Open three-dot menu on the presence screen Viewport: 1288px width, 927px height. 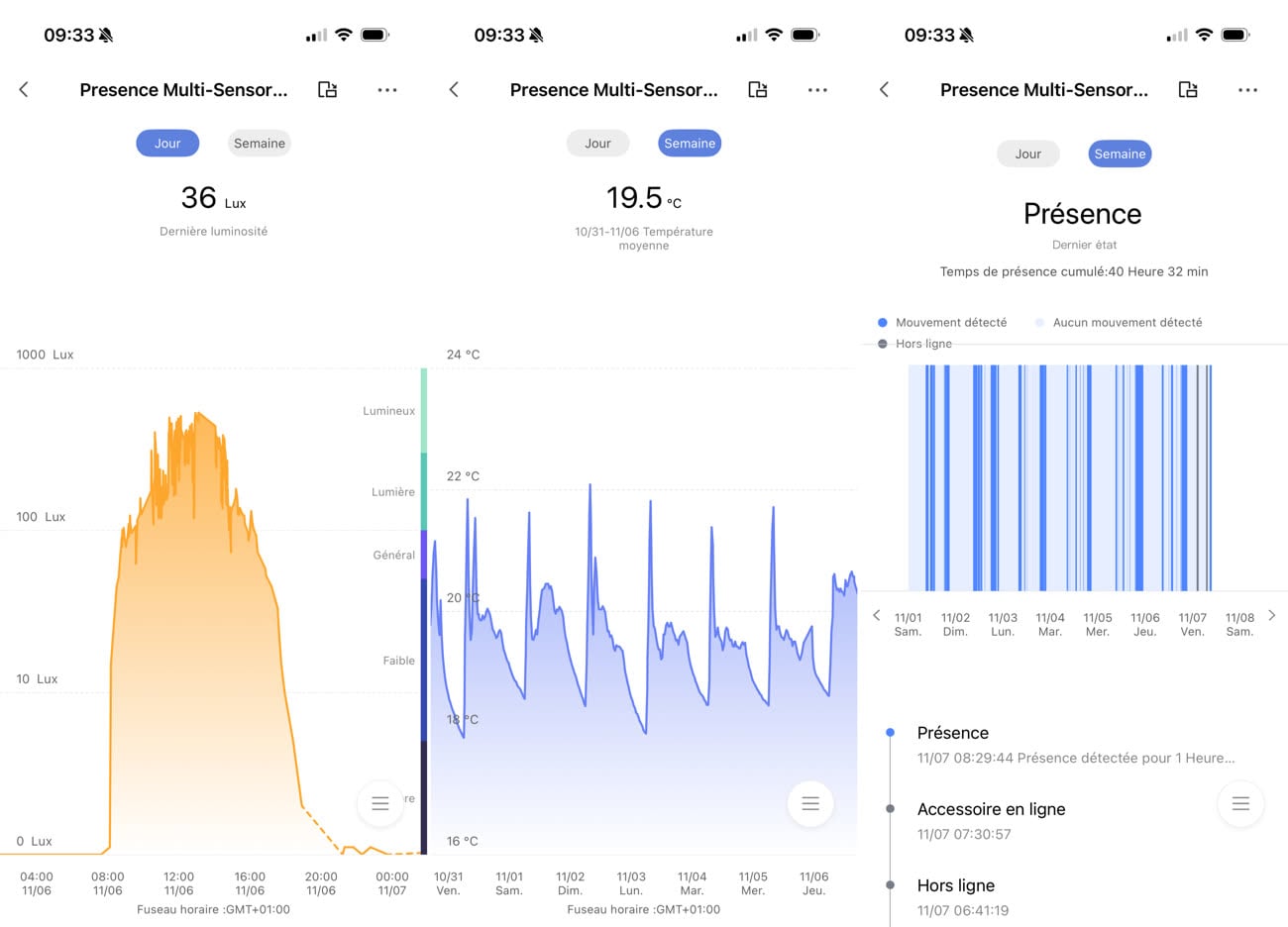pyautogui.click(x=1247, y=90)
